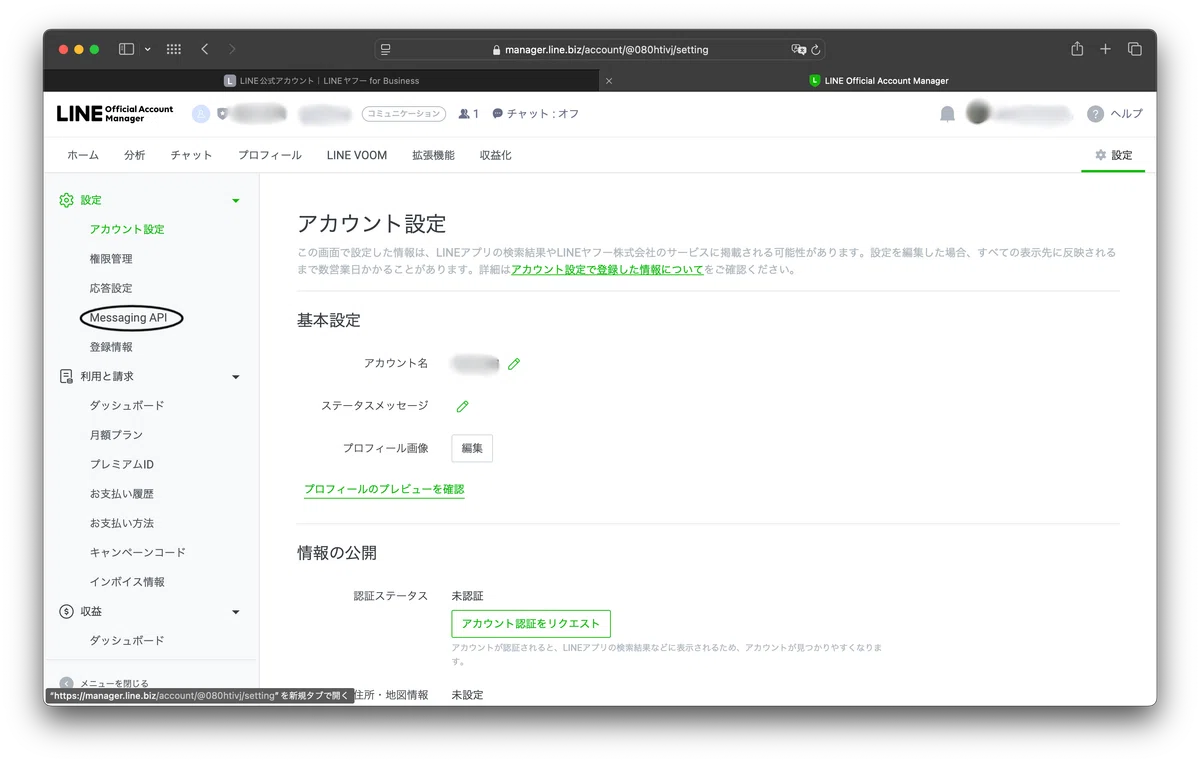Select アカウント設定 in the sidebar
Screen dimensions: 1200x763
point(127,229)
